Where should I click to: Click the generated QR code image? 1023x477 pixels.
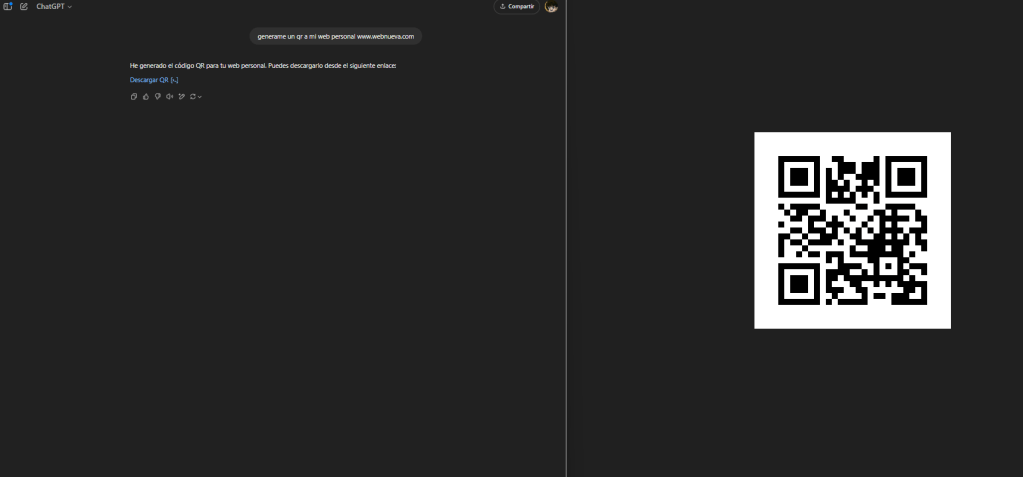852,230
